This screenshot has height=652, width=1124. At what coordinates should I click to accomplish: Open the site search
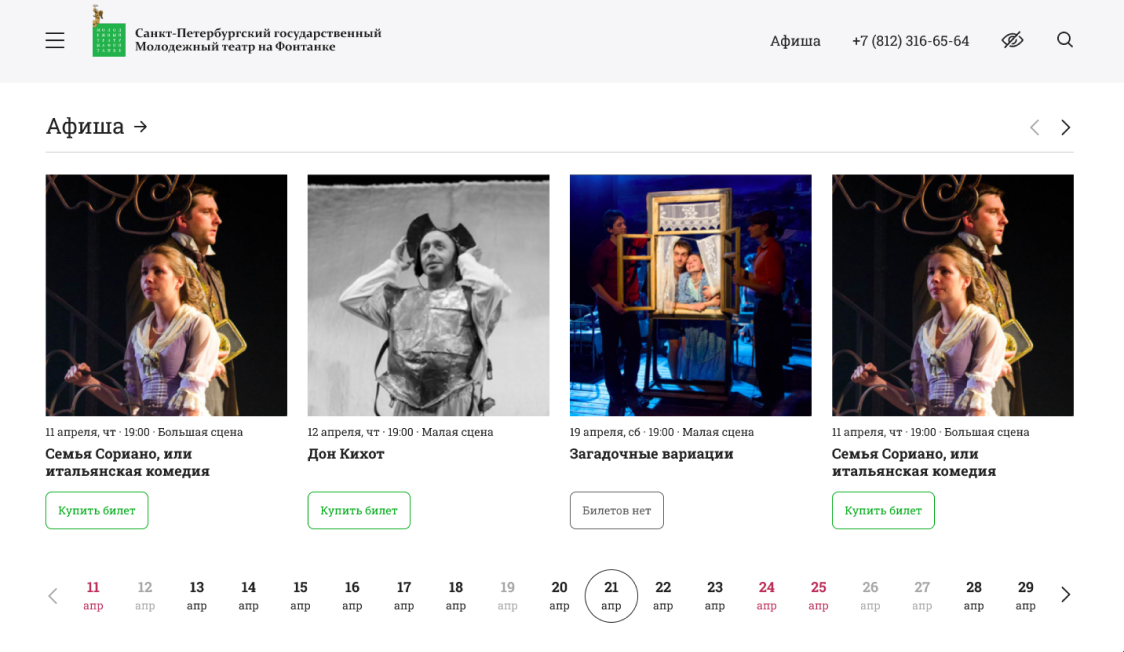pos(1065,40)
